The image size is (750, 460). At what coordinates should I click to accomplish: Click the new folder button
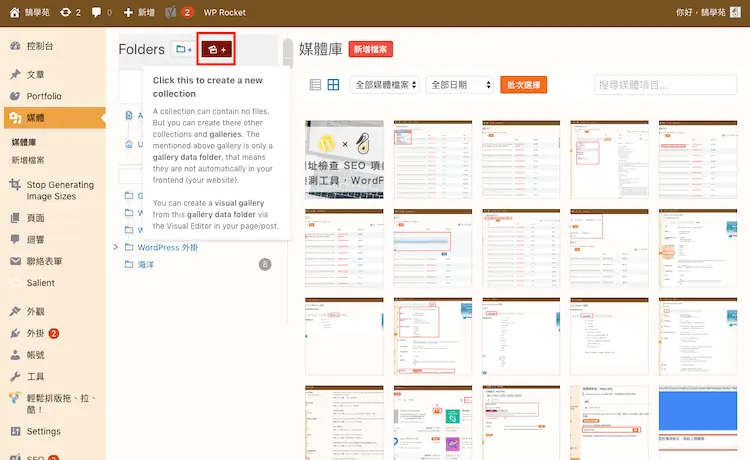tap(184, 49)
